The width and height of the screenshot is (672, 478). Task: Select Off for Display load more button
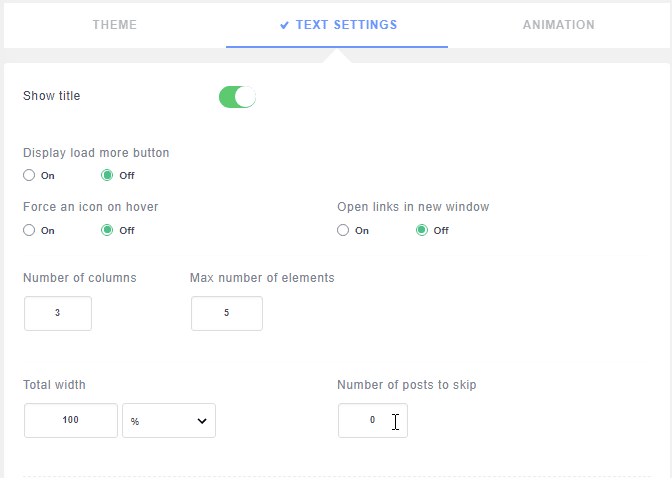click(108, 175)
